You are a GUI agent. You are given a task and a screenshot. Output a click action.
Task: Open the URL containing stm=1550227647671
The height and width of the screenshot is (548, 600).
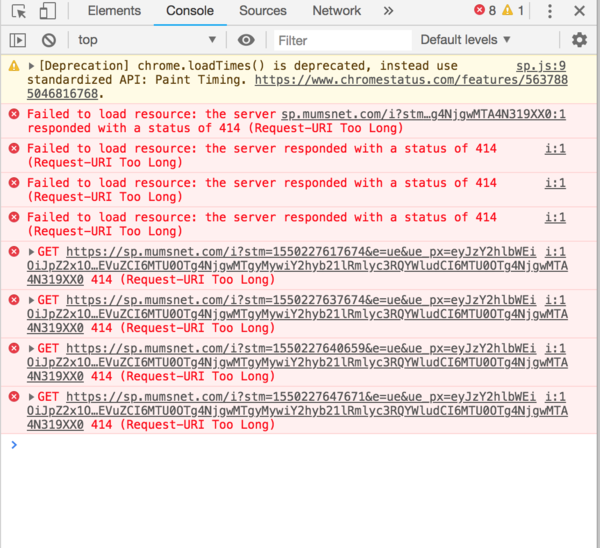pos(297,411)
